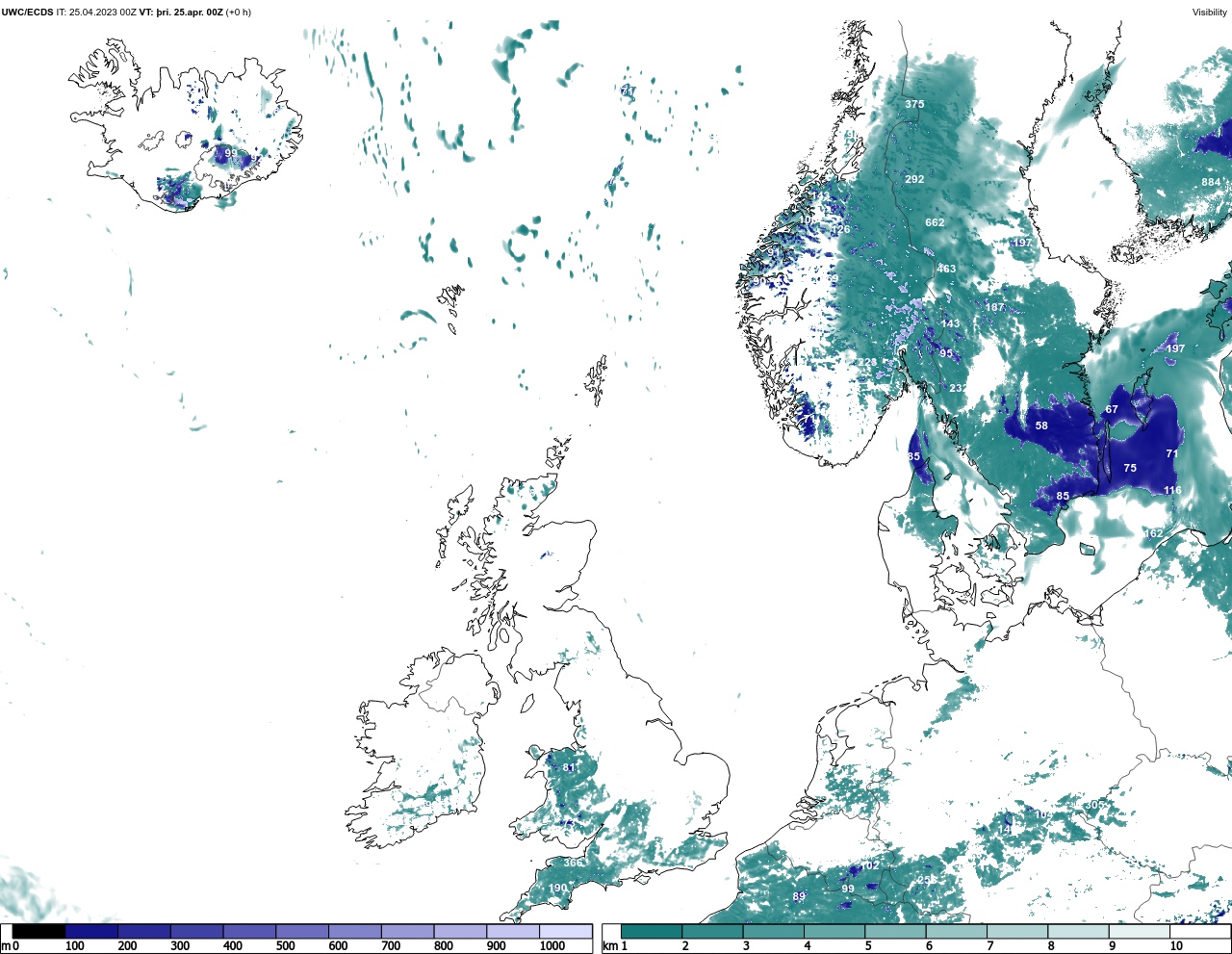Click the 190 value over Cornwall
Image resolution: width=1232 pixels, height=954 pixels.
coord(558,888)
